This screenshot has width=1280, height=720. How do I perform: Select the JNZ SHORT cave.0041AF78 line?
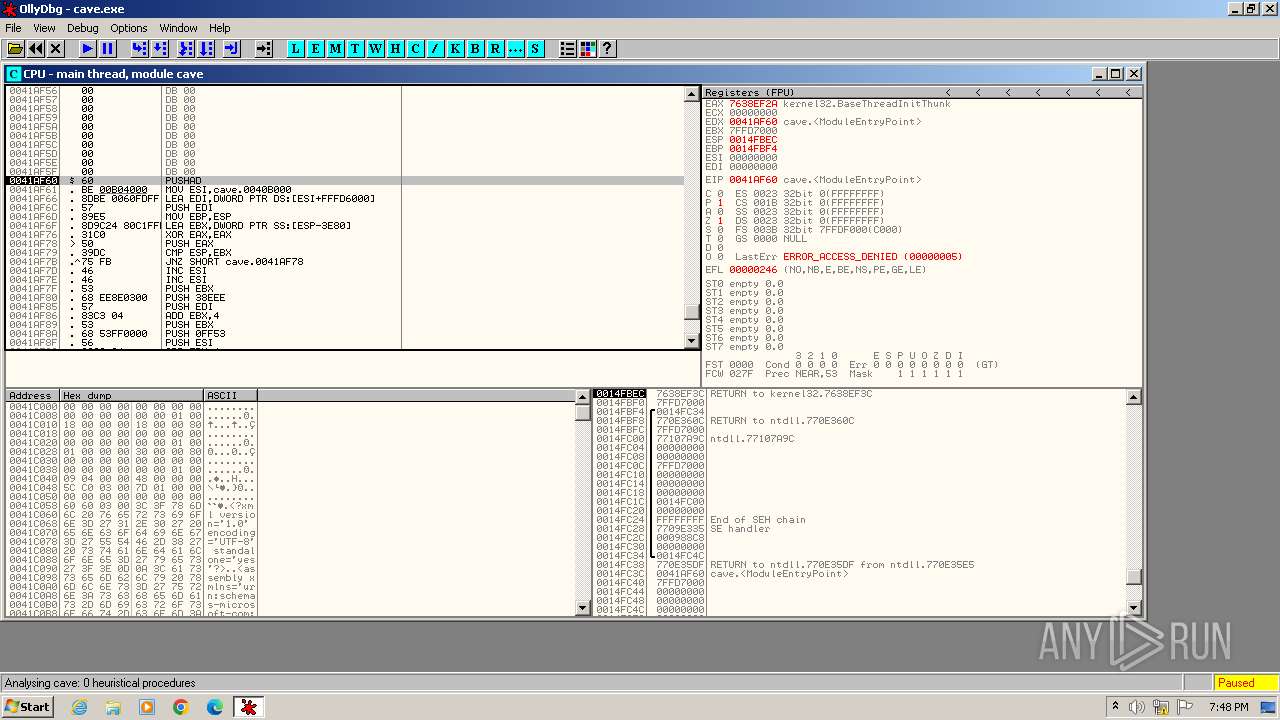pos(345,261)
